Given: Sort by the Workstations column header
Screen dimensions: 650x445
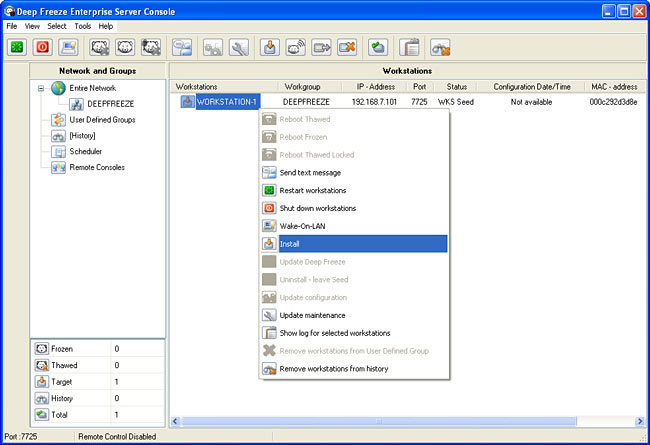Looking at the screenshot, I should pos(224,87).
